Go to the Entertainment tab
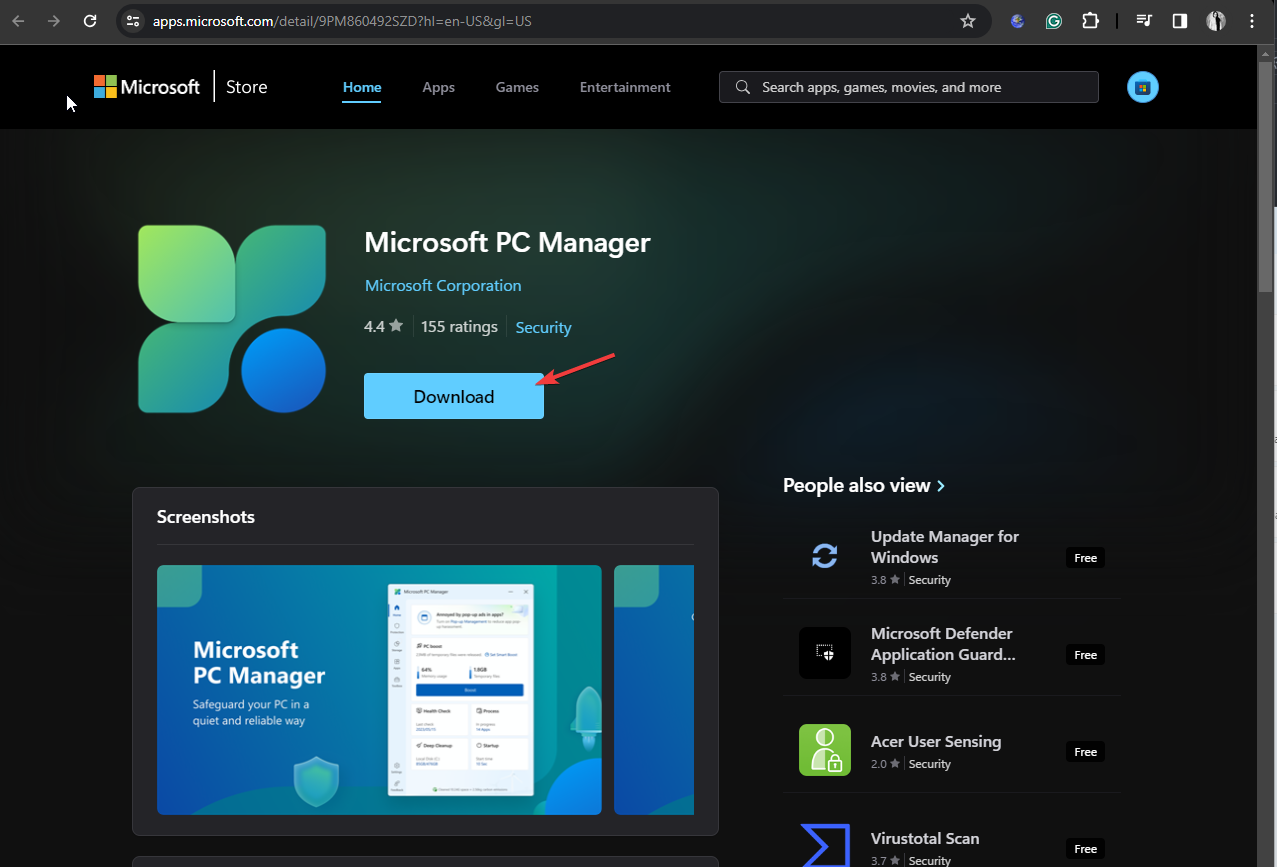Viewport: 1277px width, 867px height. [x=625, y=88]
